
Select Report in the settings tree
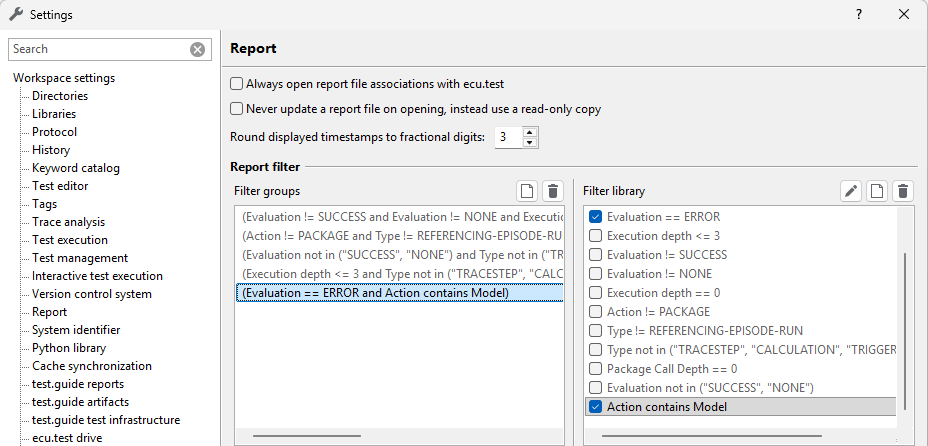(x=50, y=312)
